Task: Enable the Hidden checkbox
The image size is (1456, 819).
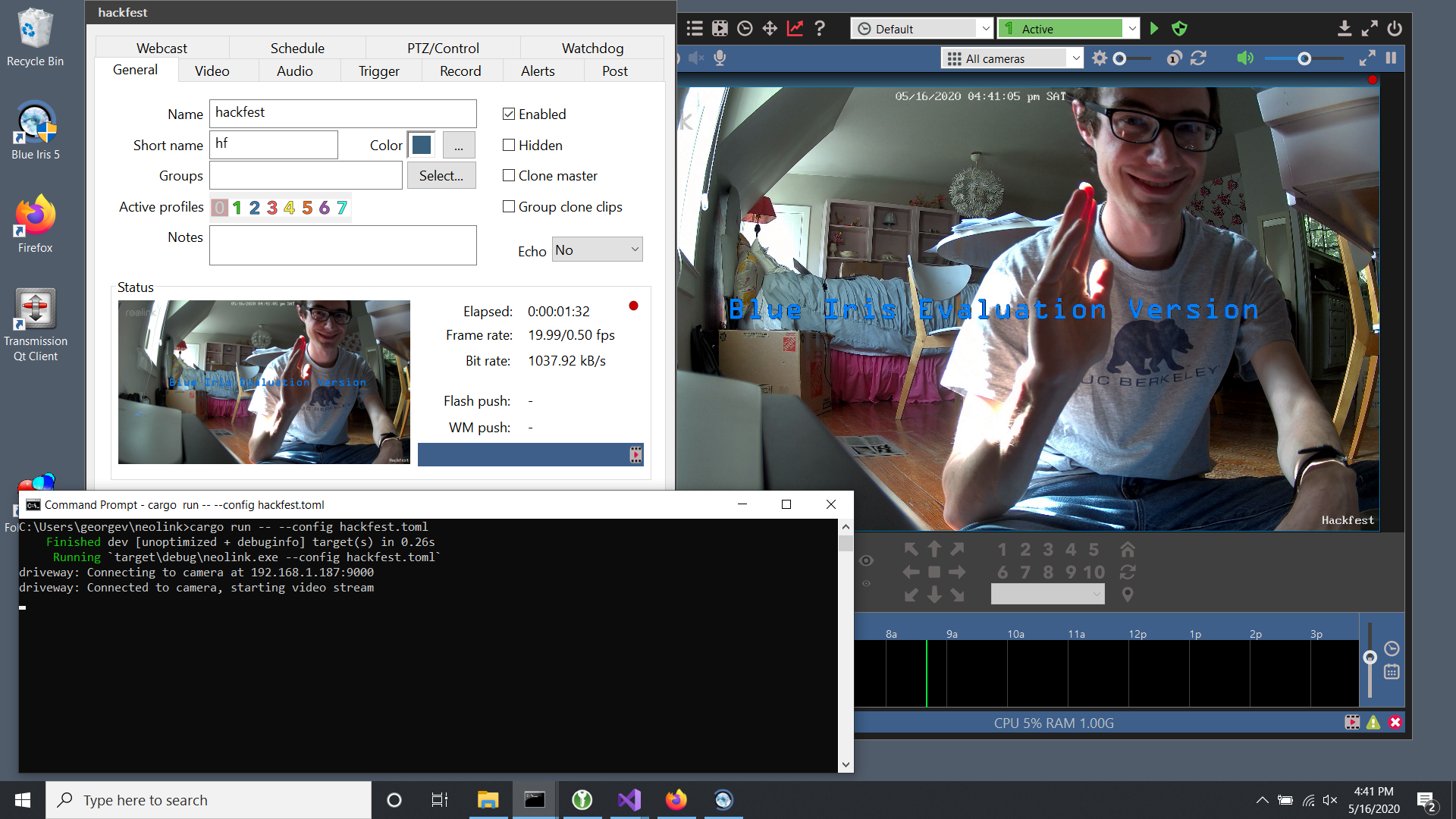Action: 507,145
